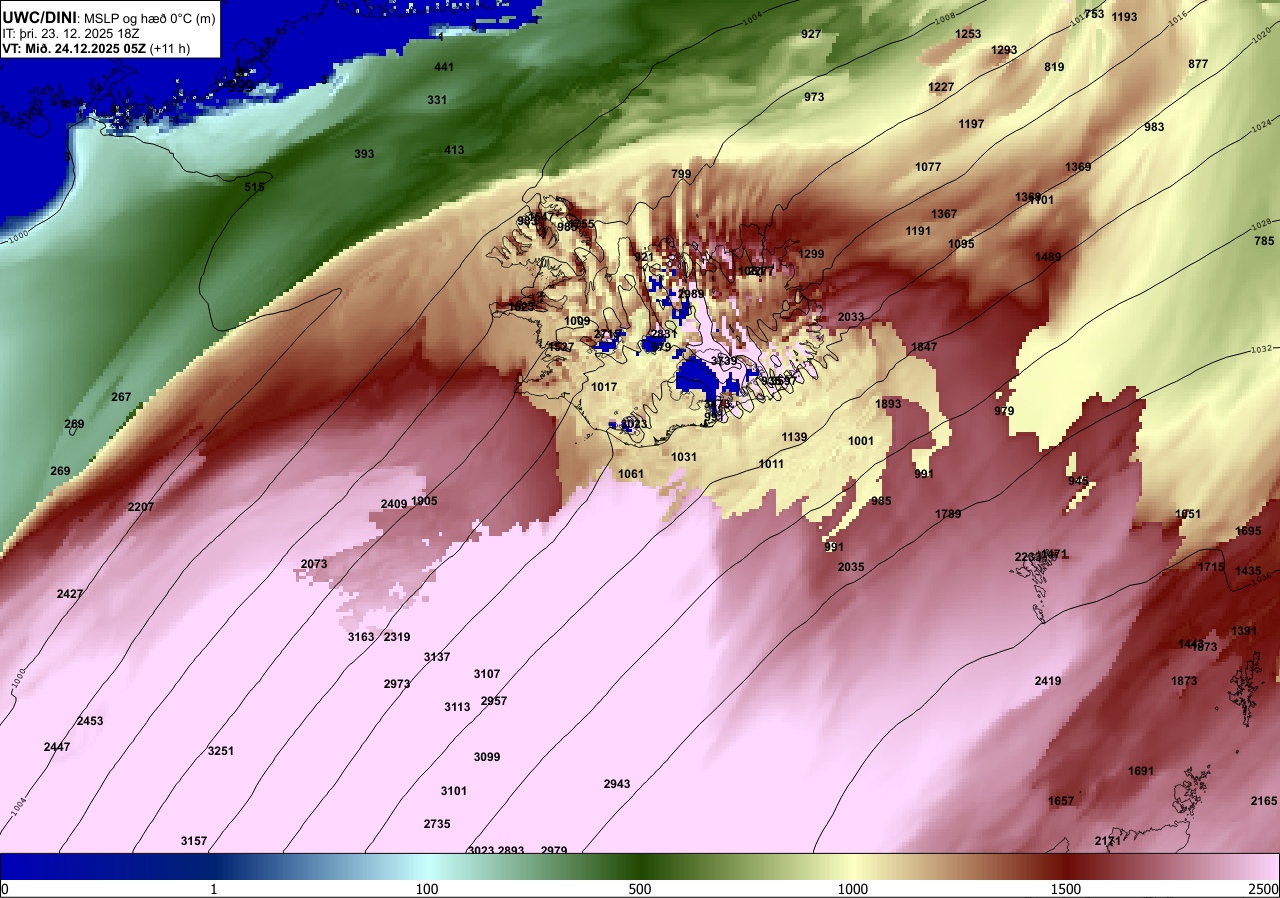Click the map value 877
The height and width of the screenshot is (898, 1280).
(1198, 64)
